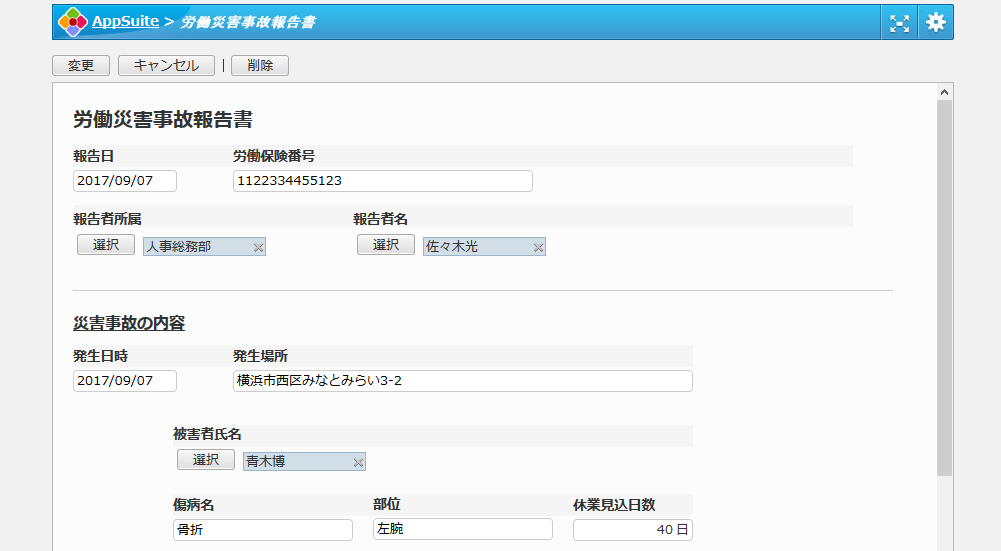
Task: Toggle fullscreen view icon in header
Action: 900,23
